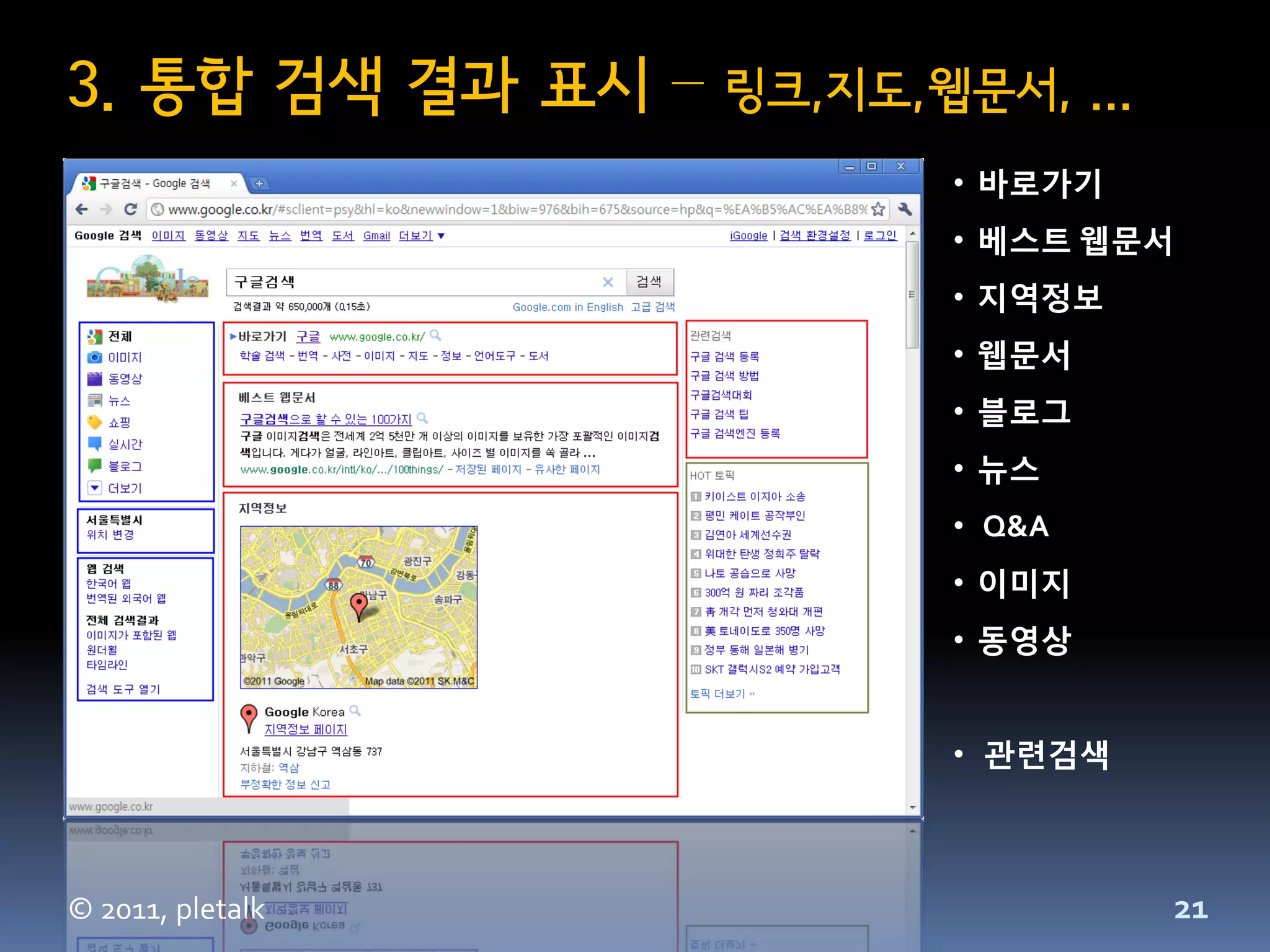Viewport: 1270px width, 952px height.
Task: Open related search 구글검색대회
Action: [x=721, y=395]
